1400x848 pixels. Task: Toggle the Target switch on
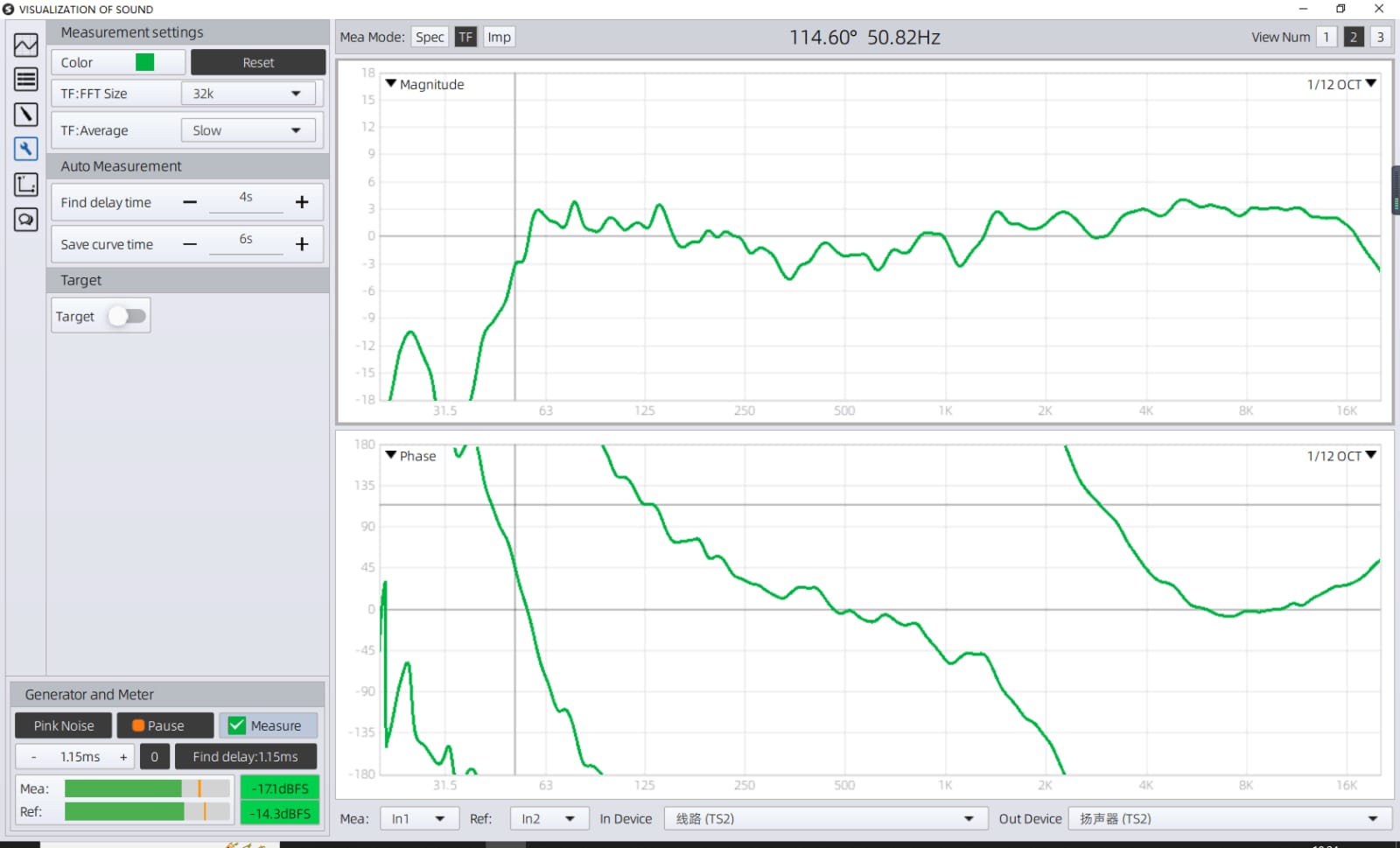(x=127, y=316)
